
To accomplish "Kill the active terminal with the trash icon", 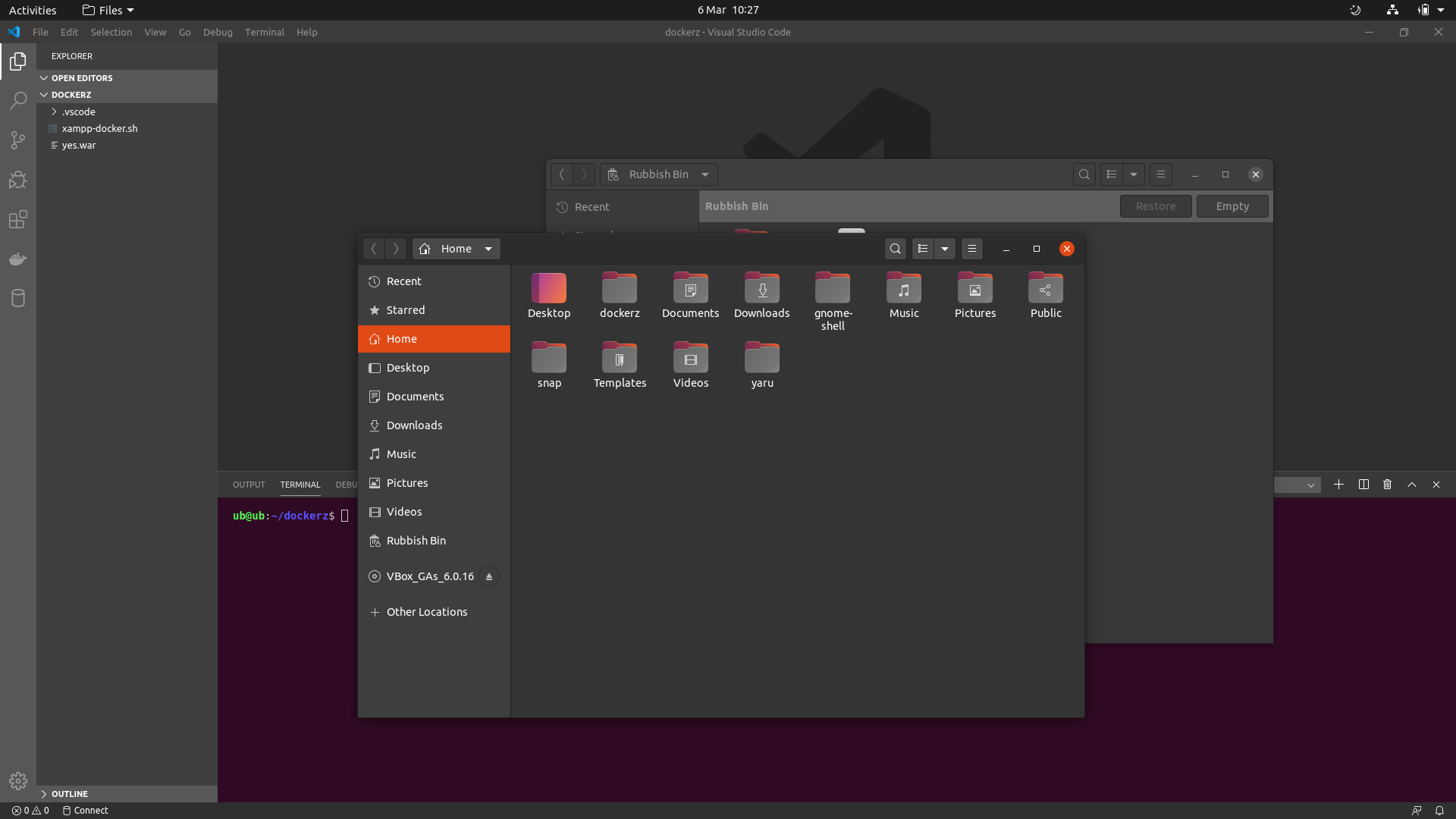I will [x=1387, y=485].
